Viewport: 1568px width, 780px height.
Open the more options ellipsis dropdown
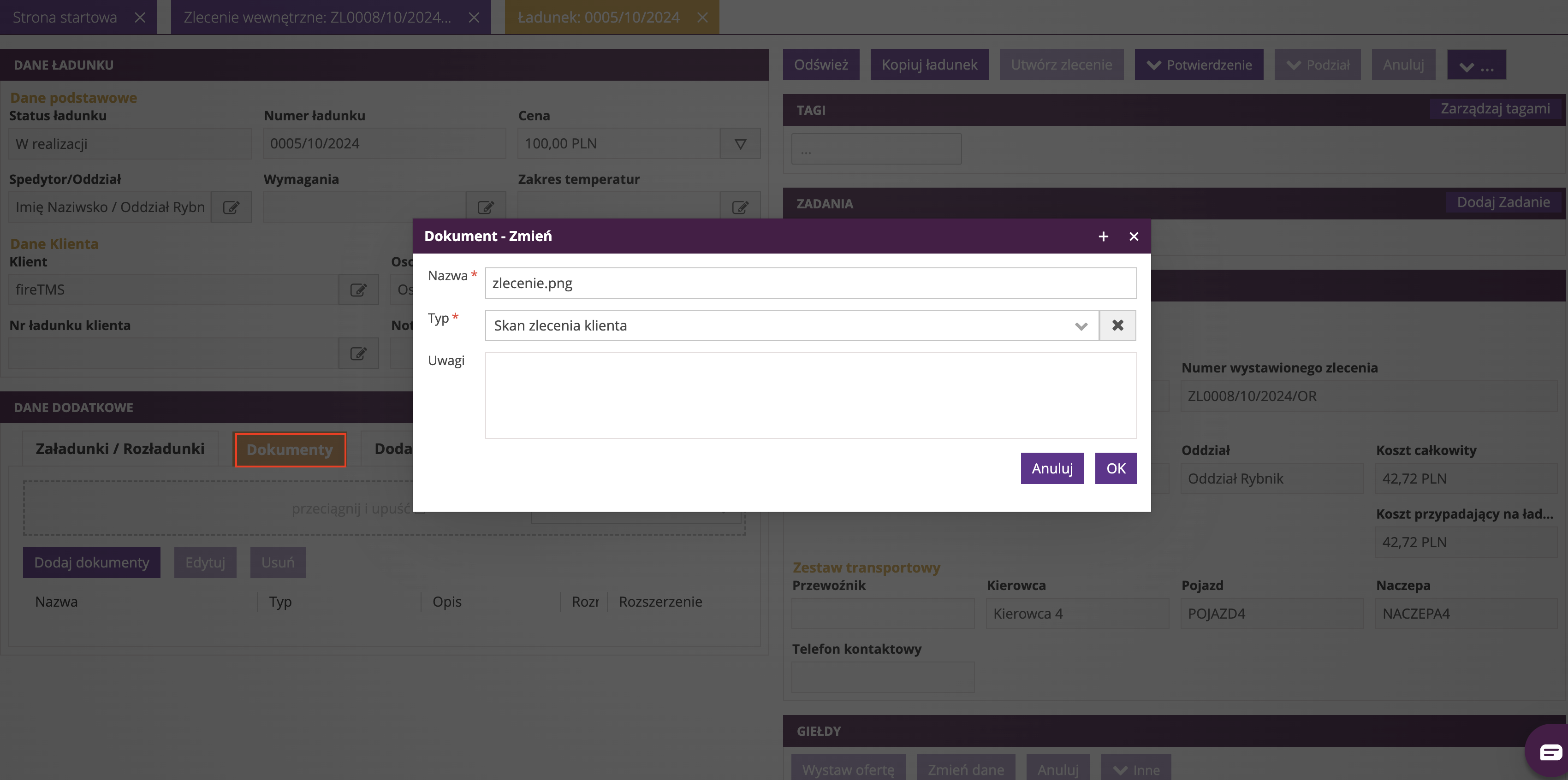click(1476, 65)
